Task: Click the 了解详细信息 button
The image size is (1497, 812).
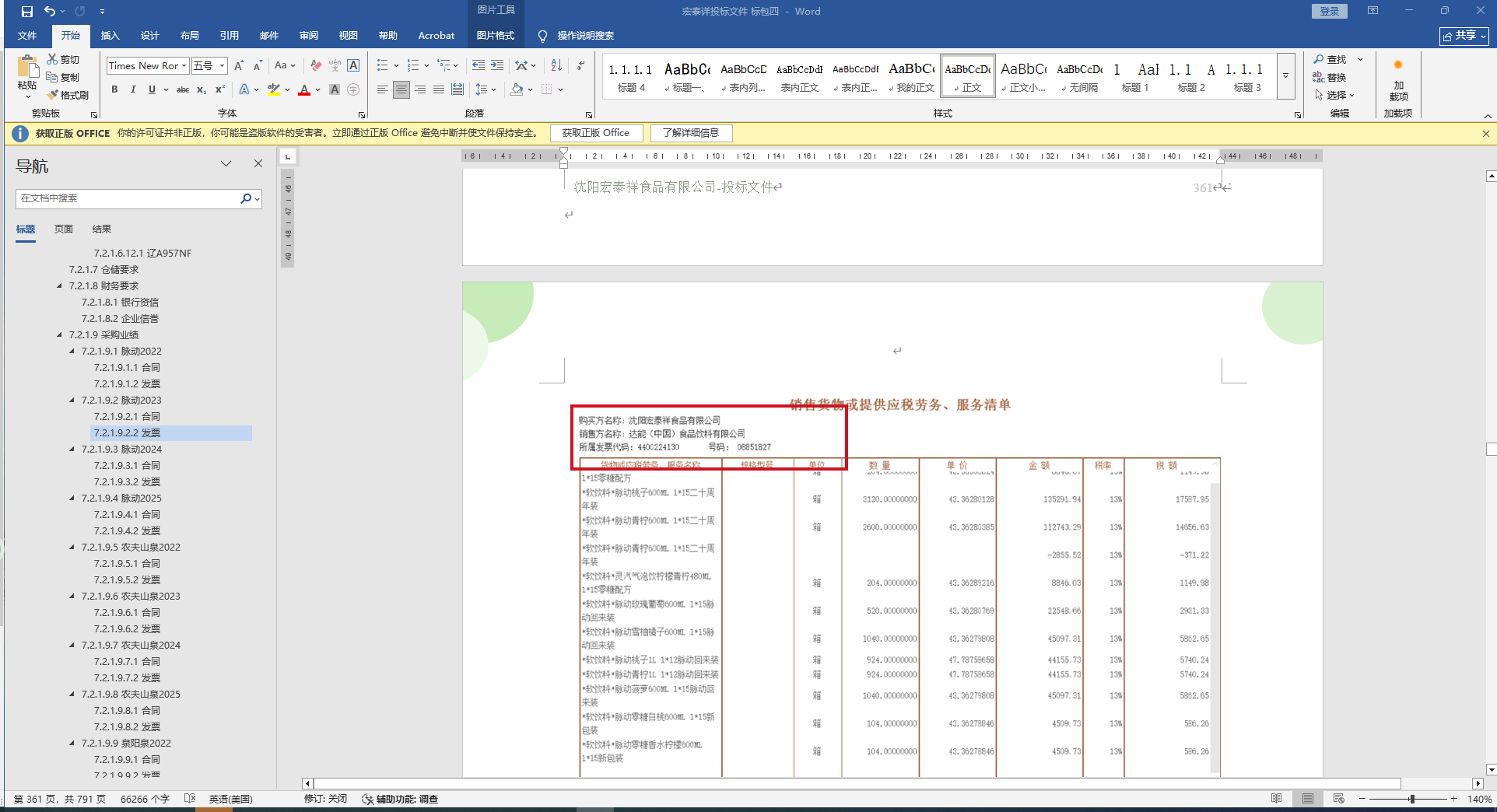Action: pyautogui.click(x=691, y=133)
